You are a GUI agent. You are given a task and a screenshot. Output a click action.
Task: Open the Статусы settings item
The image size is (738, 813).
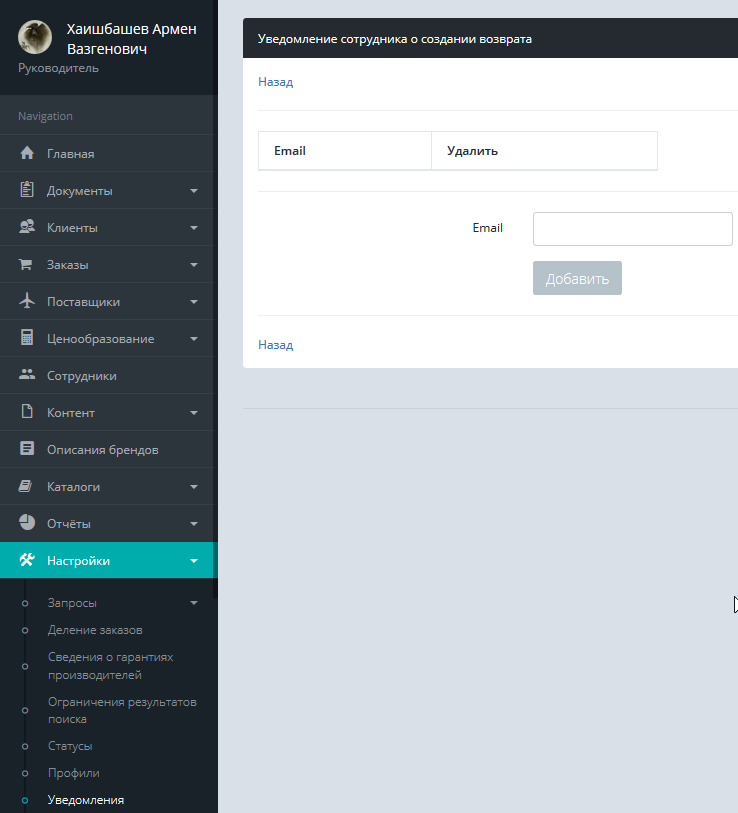(70, 746)
